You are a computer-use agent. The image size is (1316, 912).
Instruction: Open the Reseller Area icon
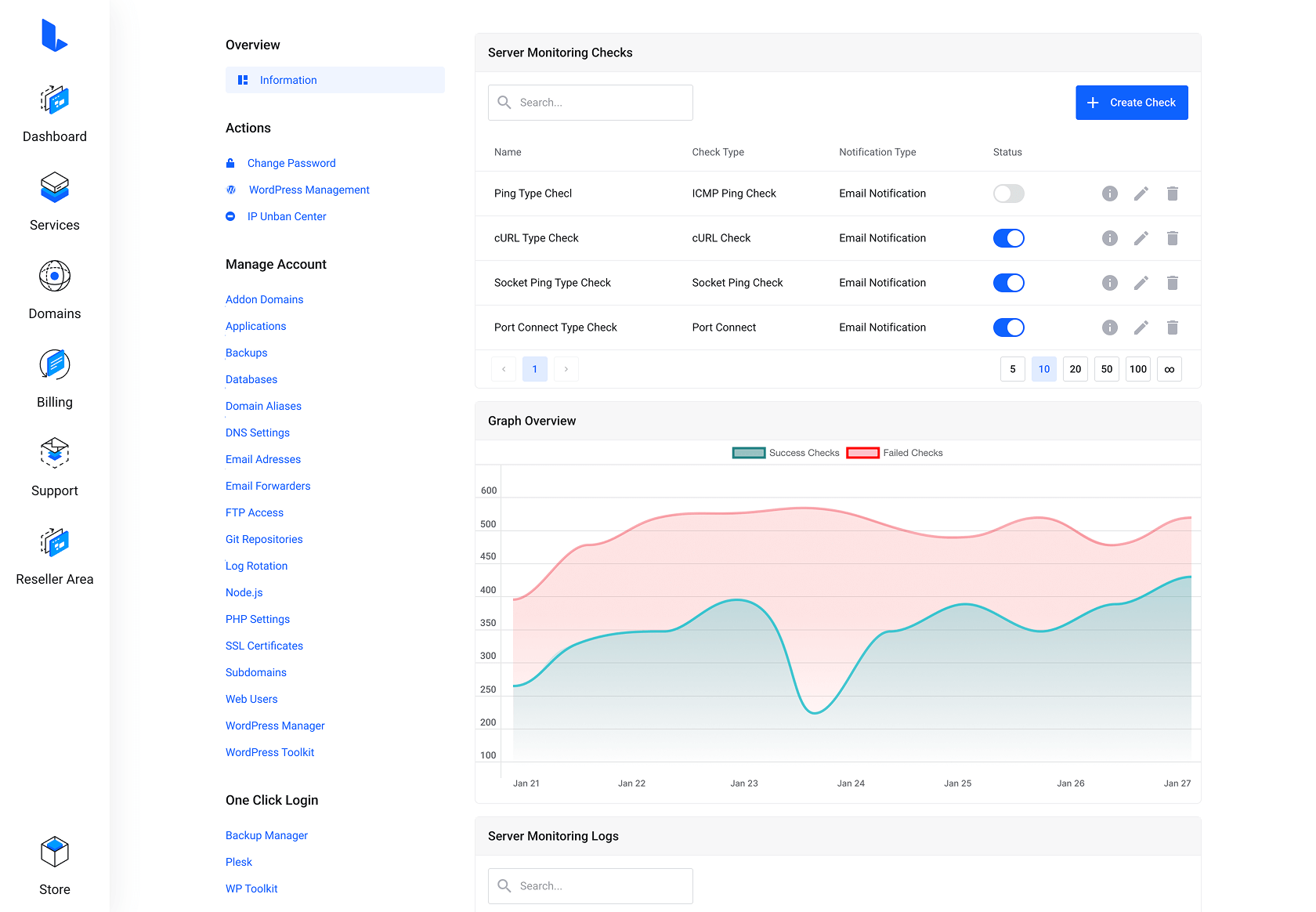(55, 541)
